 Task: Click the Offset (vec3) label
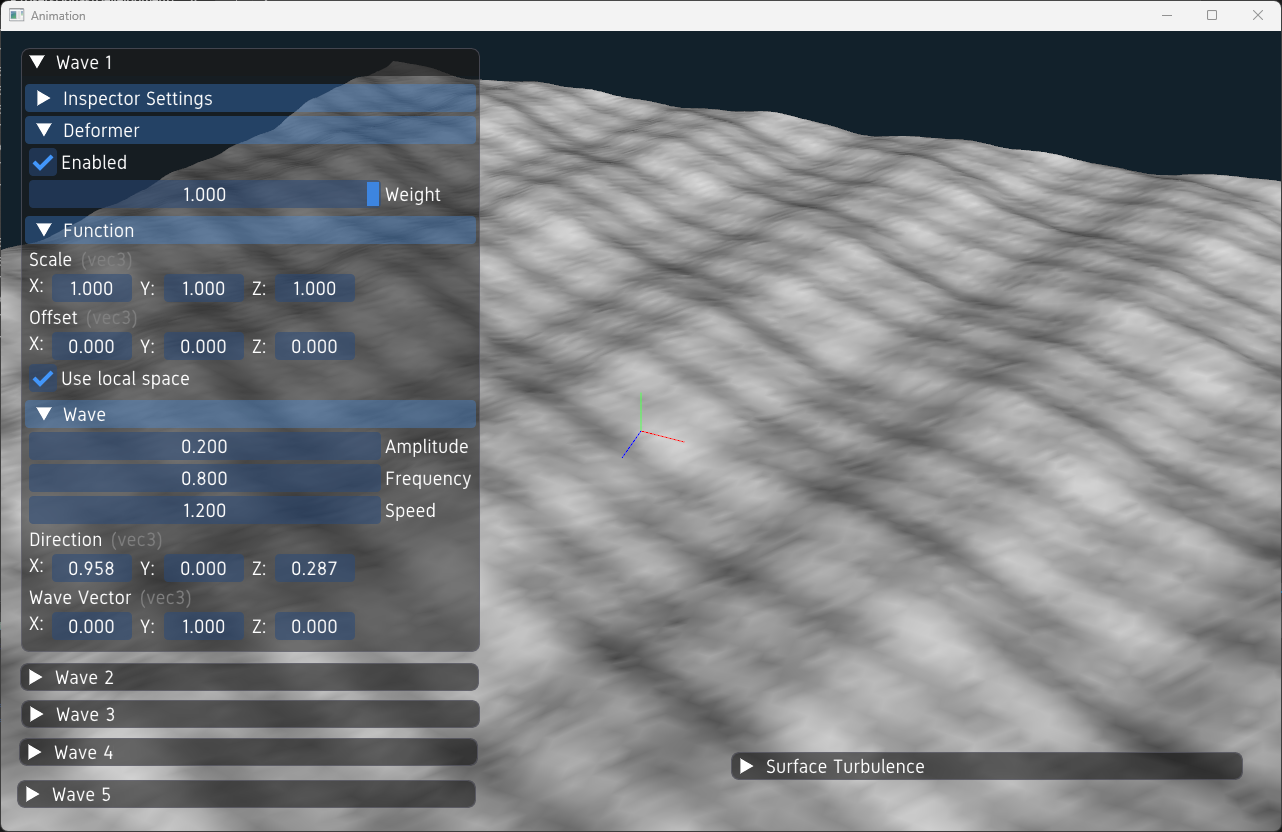[x=84, y=317]
